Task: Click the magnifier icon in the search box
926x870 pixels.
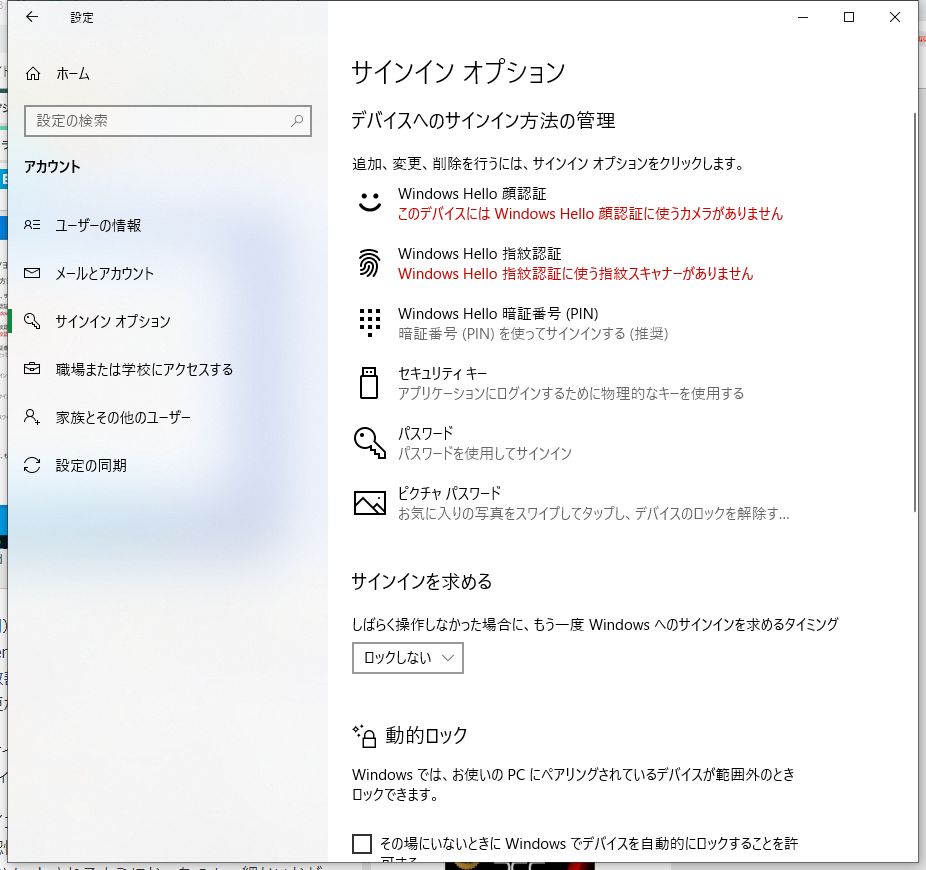Action: (x=297, y=120)
